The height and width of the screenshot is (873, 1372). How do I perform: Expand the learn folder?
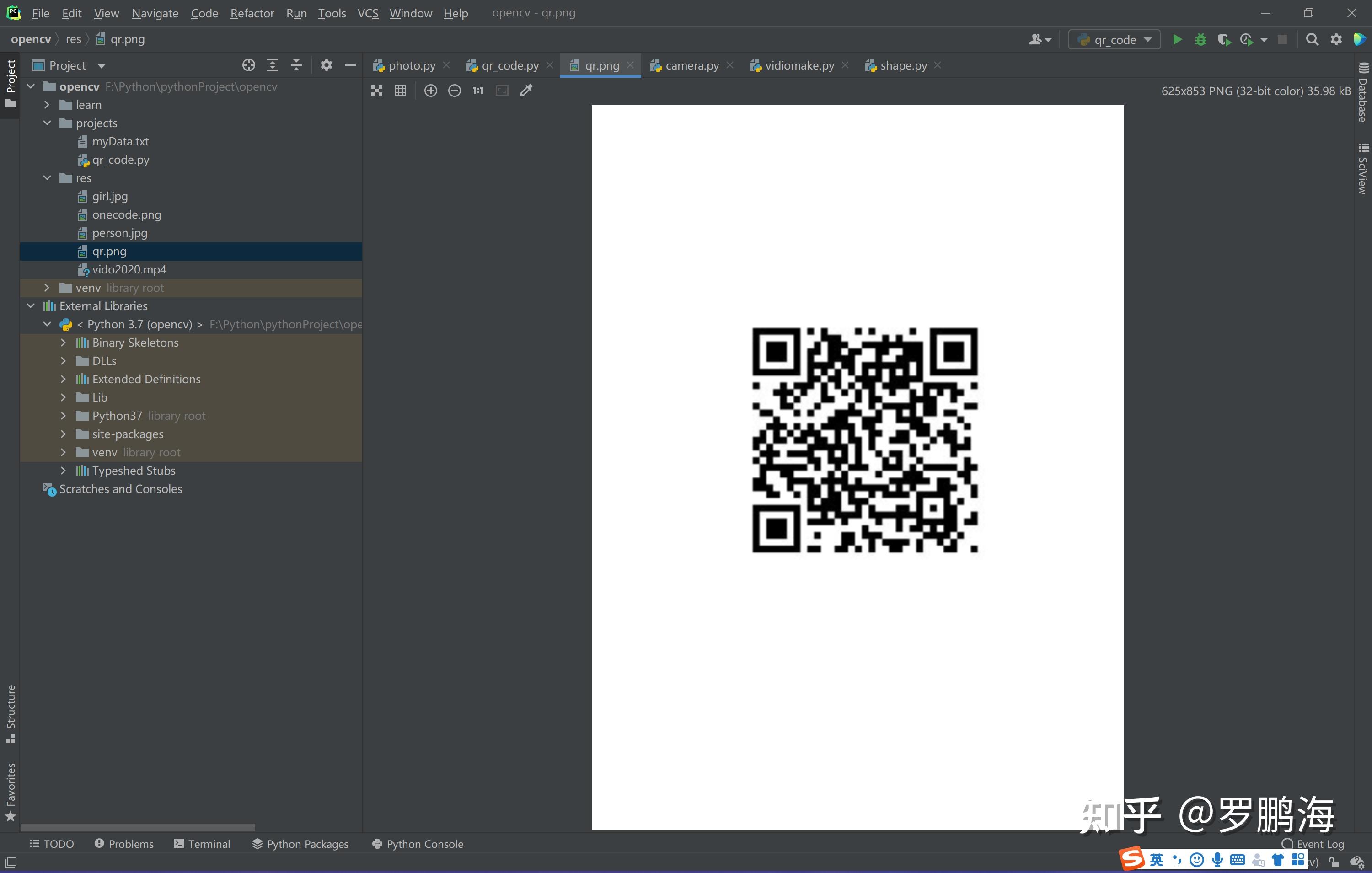click(47, 105)
